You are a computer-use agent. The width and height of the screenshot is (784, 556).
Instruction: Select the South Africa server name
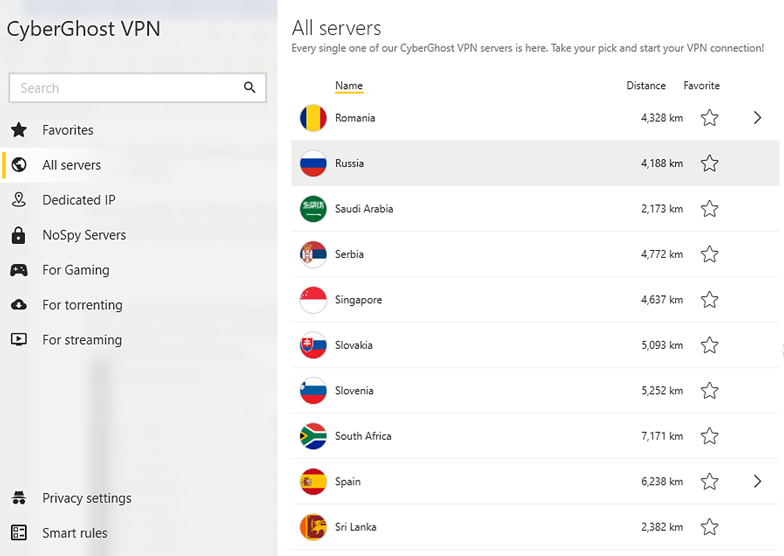click(x=363, y=436)
